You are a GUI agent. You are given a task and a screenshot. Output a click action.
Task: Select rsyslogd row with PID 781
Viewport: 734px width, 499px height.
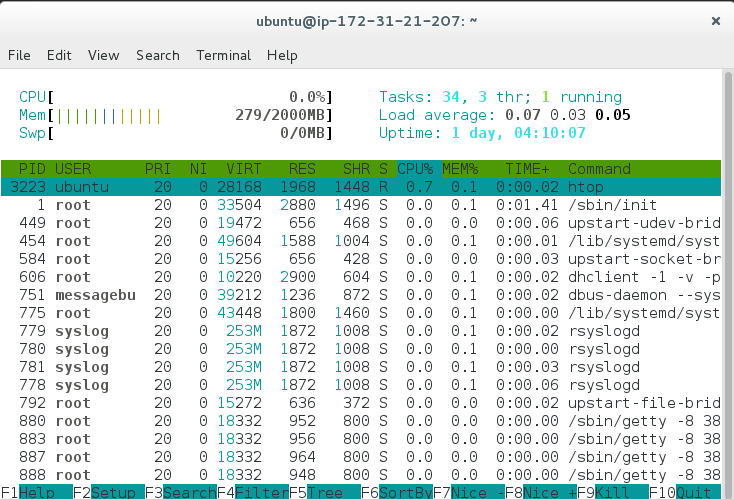(x=361, y=367)
